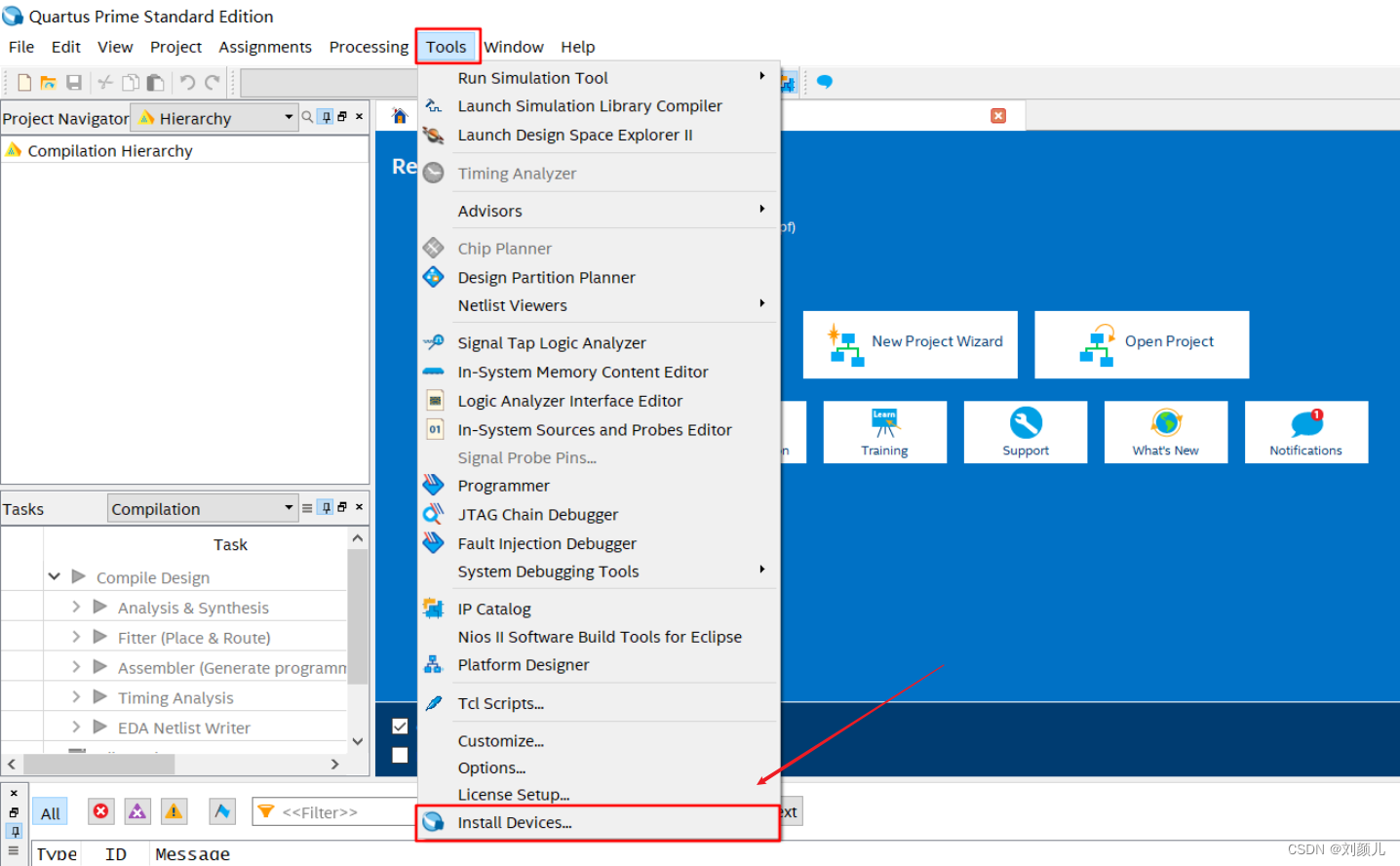This screenshot has width=1400, height=866.
Task: Select Tcl Scripts menu item
Action: point(599,703)
